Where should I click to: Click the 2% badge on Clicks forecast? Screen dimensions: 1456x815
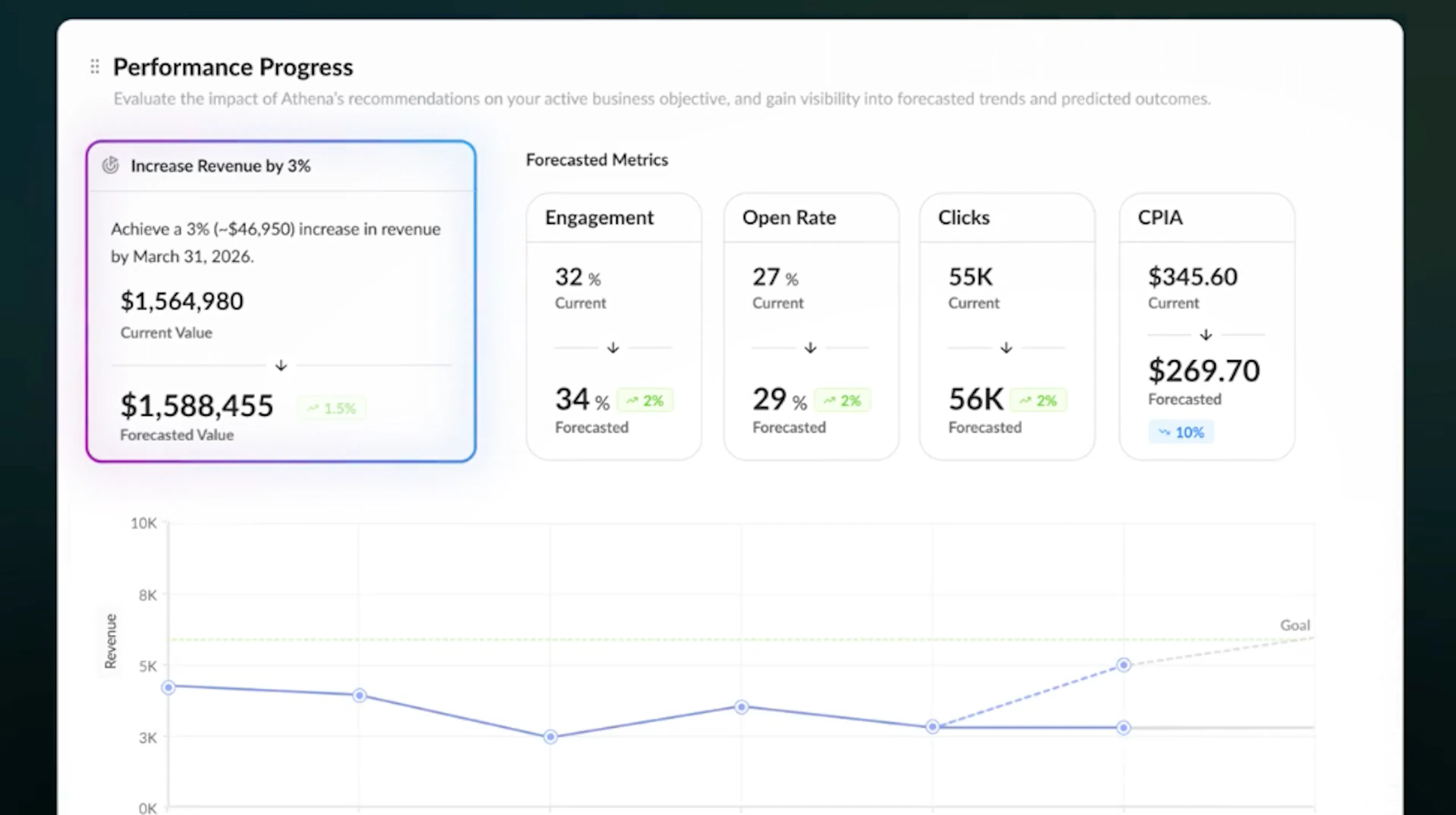[x=1038, y=401]
